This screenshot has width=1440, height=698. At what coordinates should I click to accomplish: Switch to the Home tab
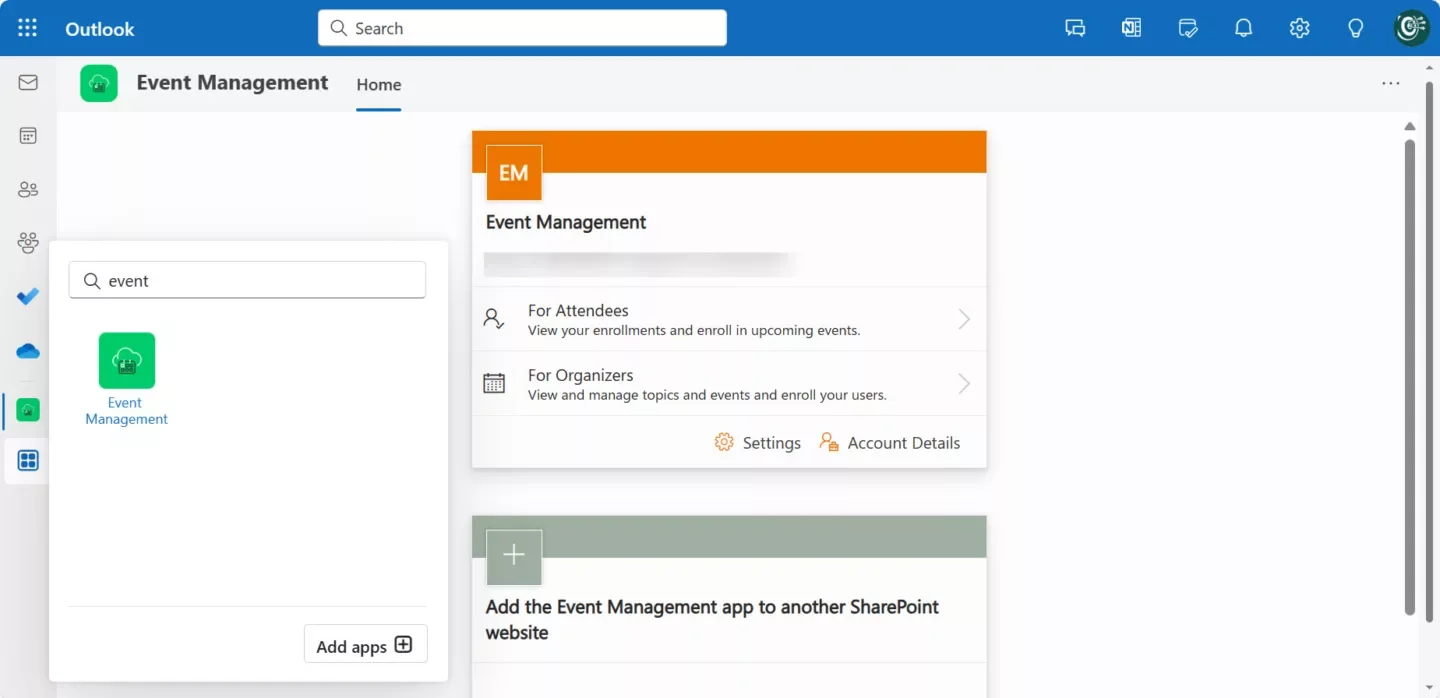coord(379,85)
